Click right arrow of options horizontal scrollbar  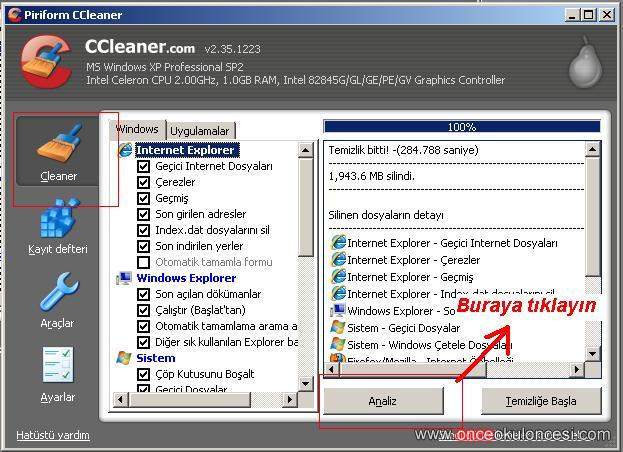coord(290,400)
